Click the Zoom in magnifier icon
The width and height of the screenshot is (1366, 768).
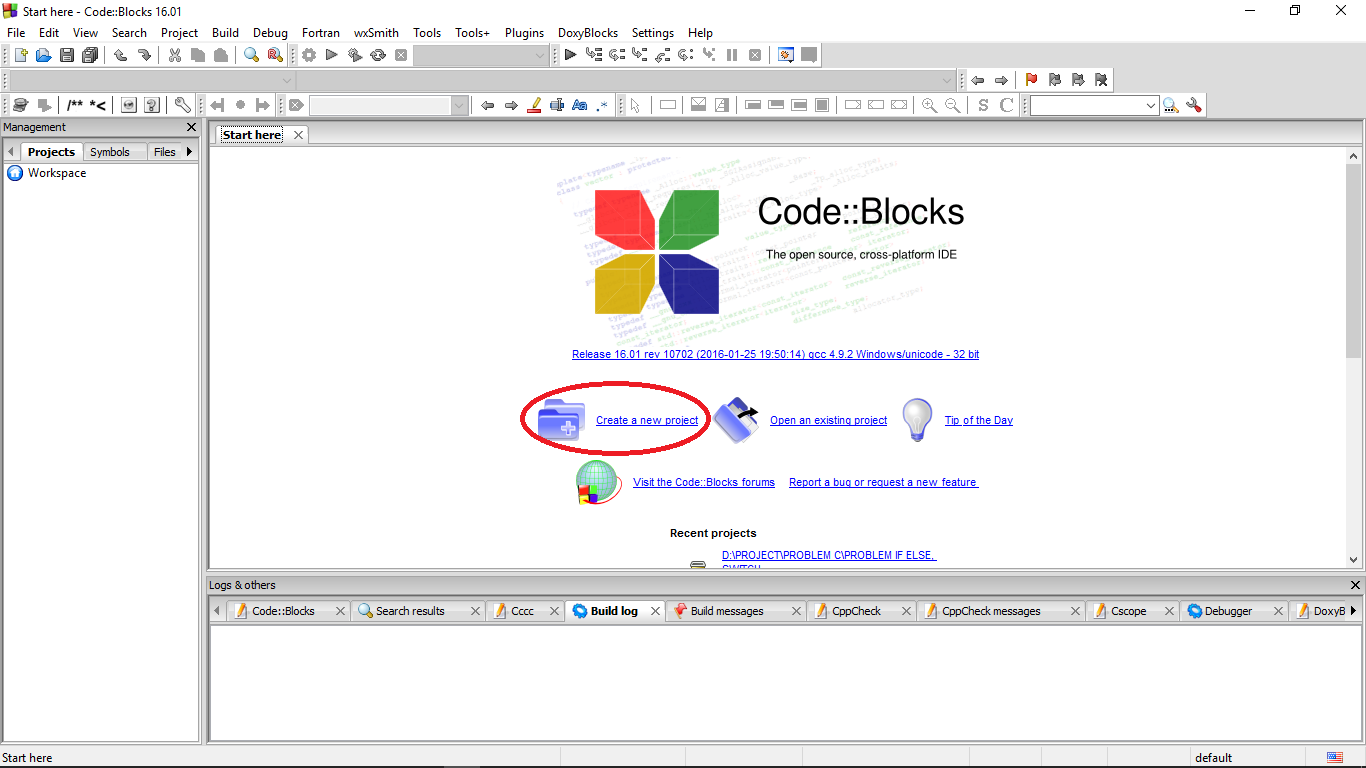[x=929, y=105]
